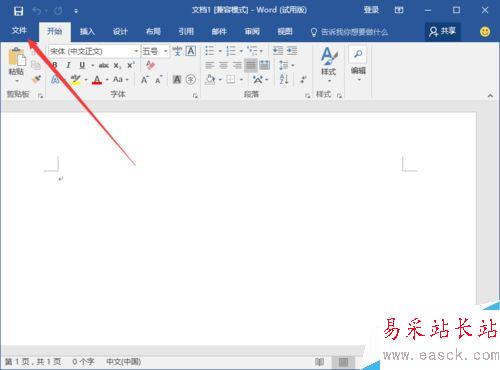Select the 设计 tab

[120, 32]
